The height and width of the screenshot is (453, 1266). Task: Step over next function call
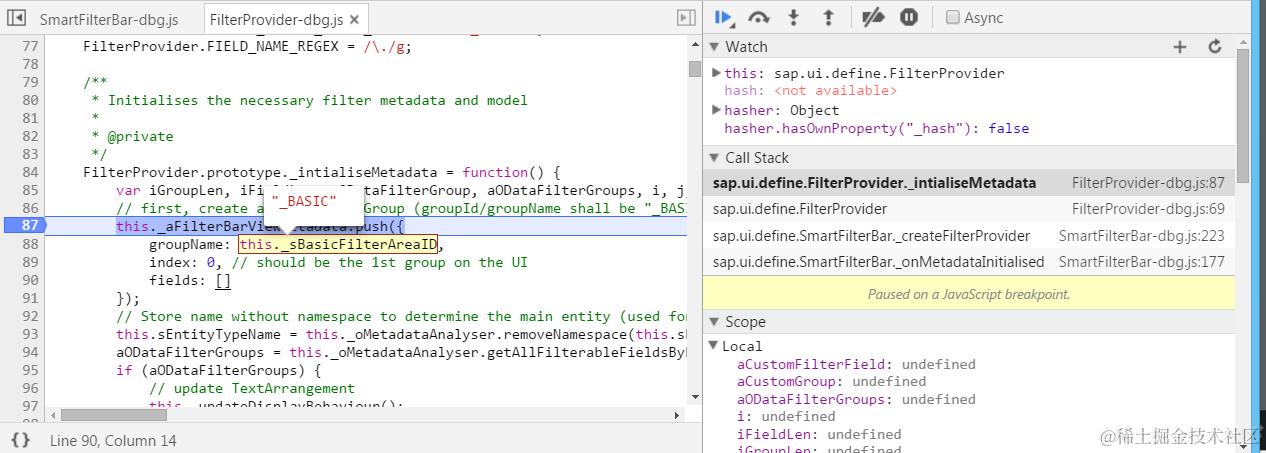759,17
